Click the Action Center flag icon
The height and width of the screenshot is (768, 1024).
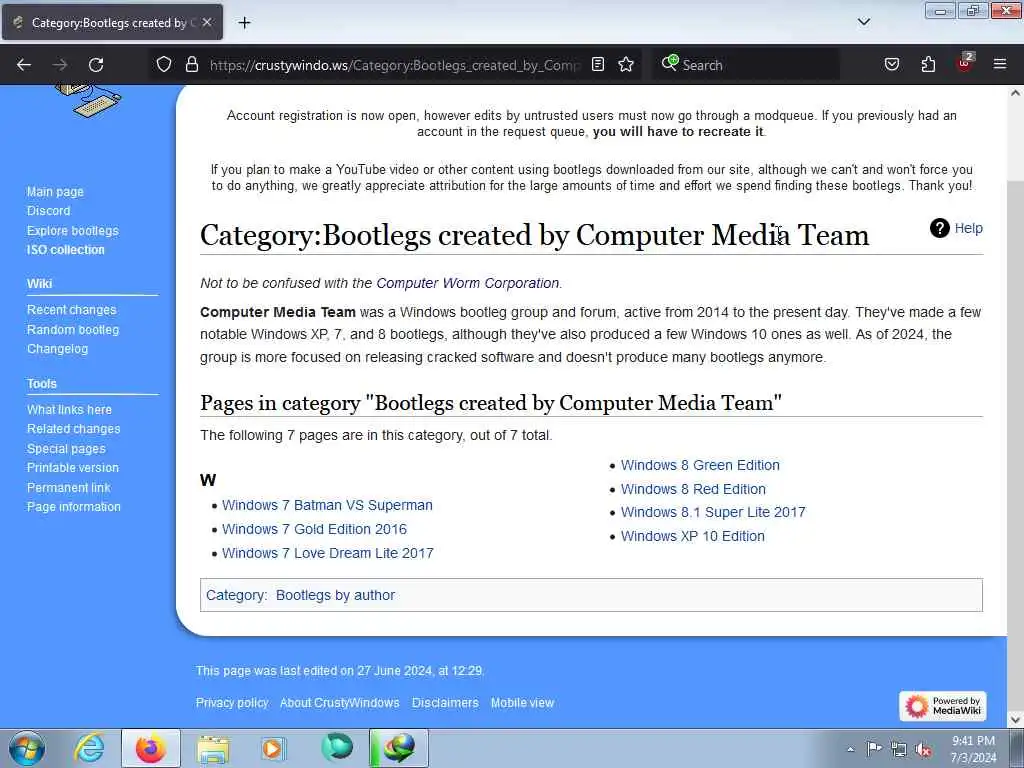(874, 748)
